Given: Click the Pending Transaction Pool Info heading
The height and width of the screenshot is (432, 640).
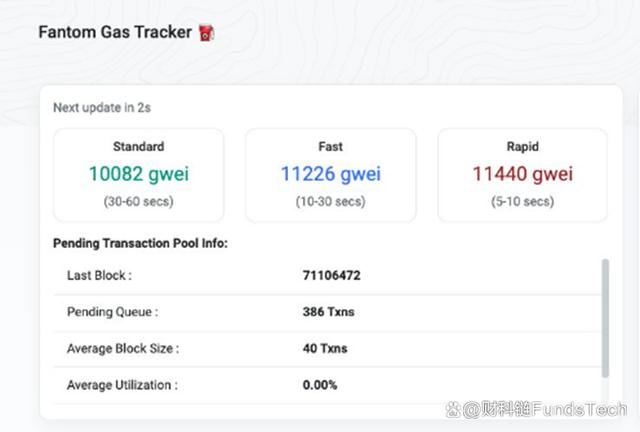Looking at the screenshot, I should [x=140, y=243].
